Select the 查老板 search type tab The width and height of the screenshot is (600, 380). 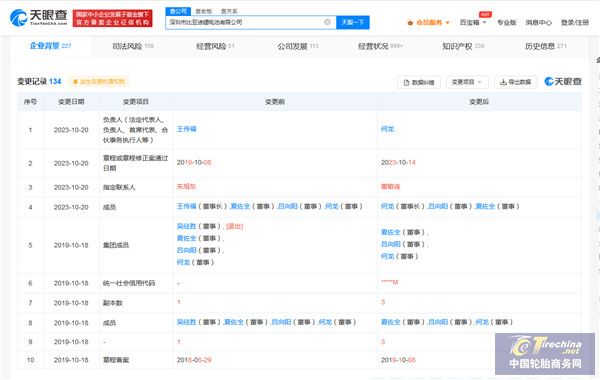pyautogui.click(x=204, y=11)
